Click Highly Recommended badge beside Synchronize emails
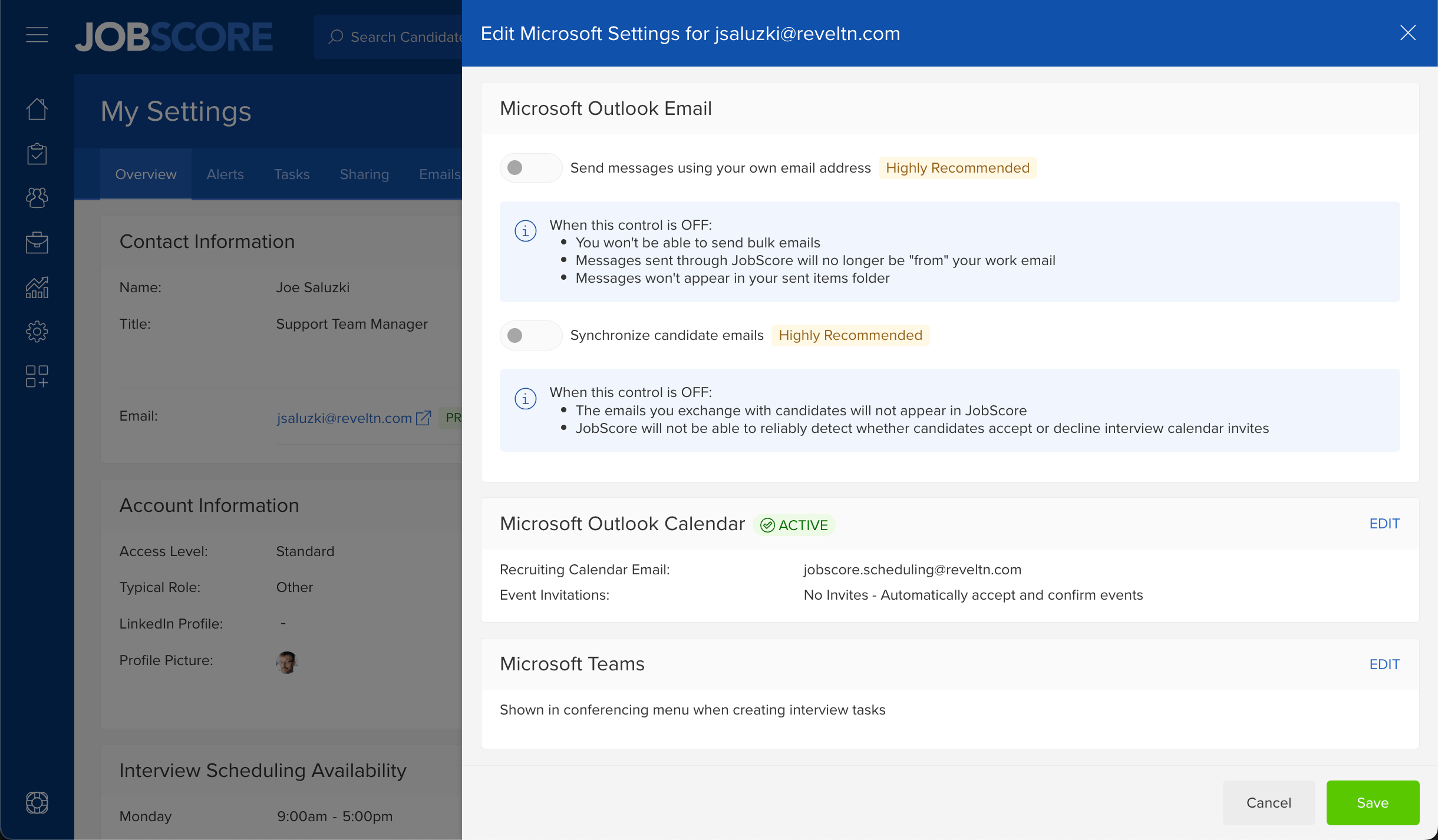1438x840 pixels. coord(850,335)
